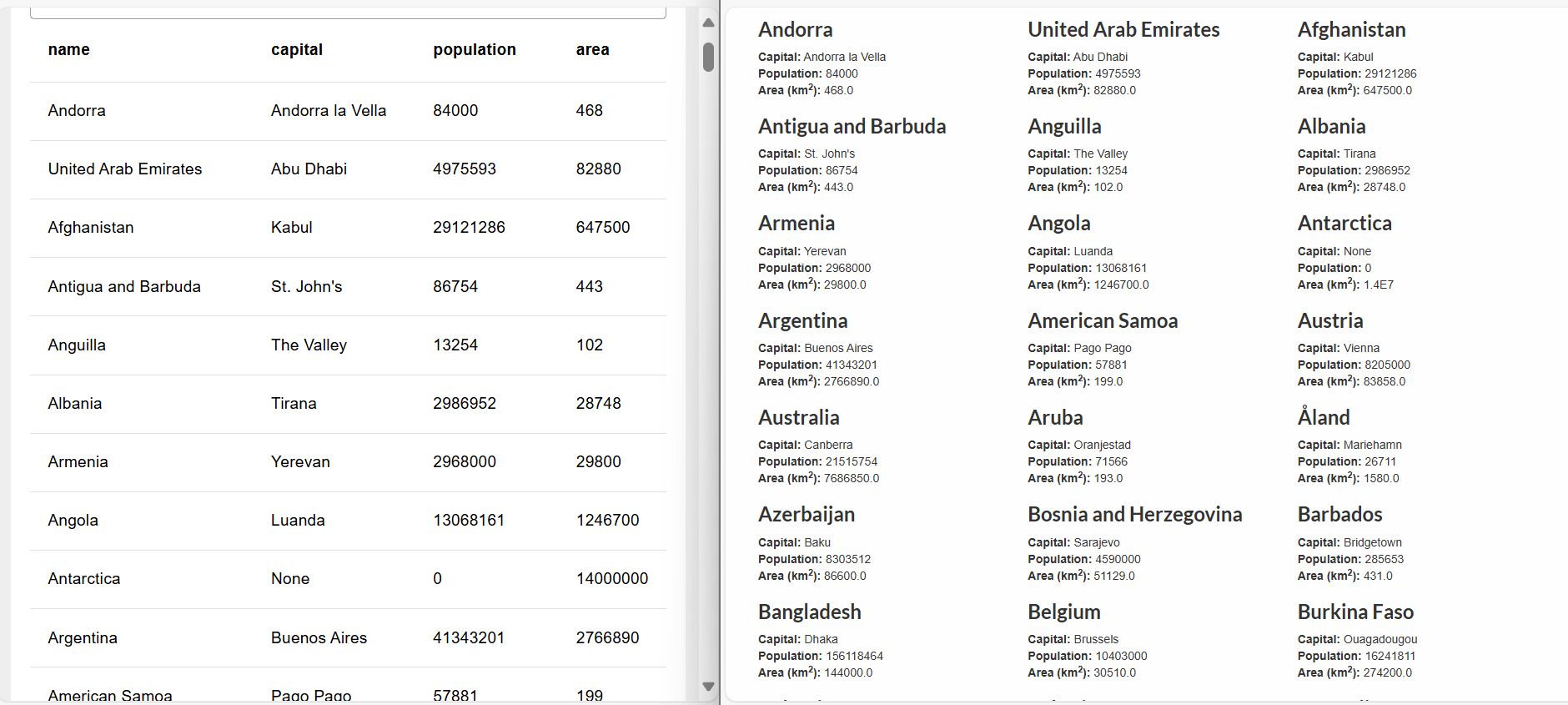The image size is (1568, 705).
Task: Sort the table by the name column
Action: 68,49
